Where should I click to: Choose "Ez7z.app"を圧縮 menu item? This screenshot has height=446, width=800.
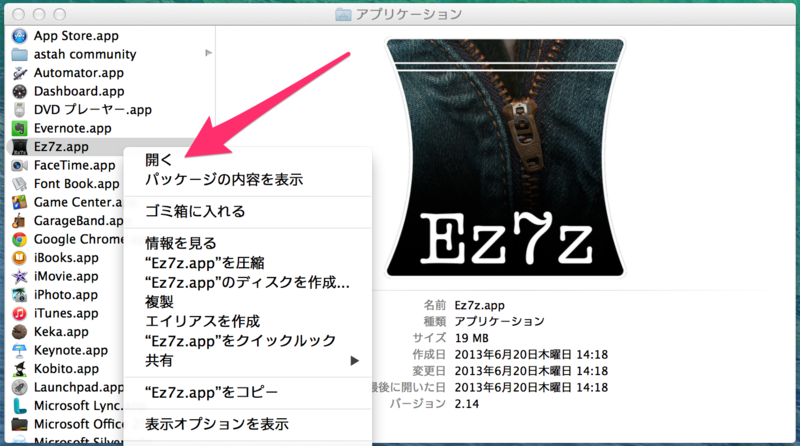205,263
